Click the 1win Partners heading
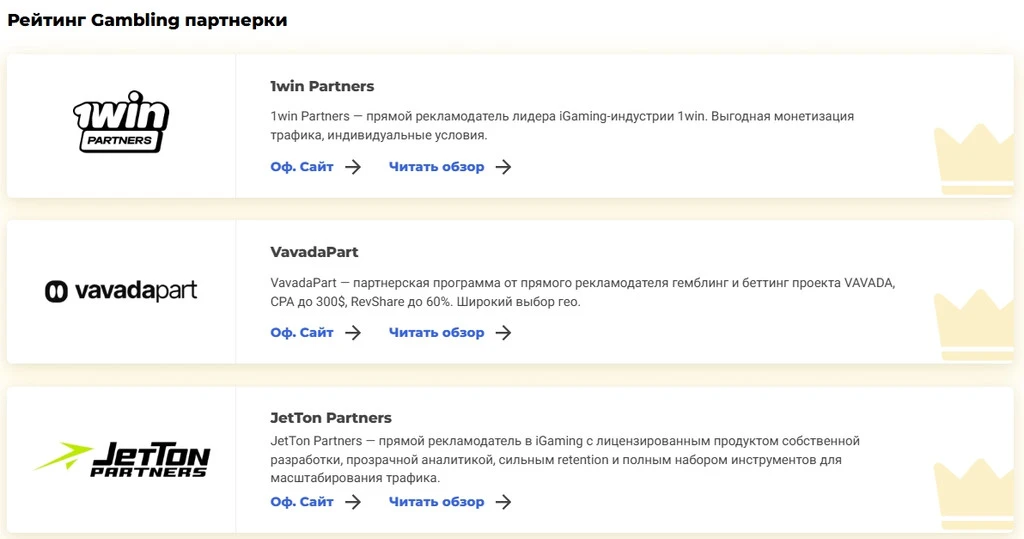Screen dimensions: 1024x539 point(322,86)
